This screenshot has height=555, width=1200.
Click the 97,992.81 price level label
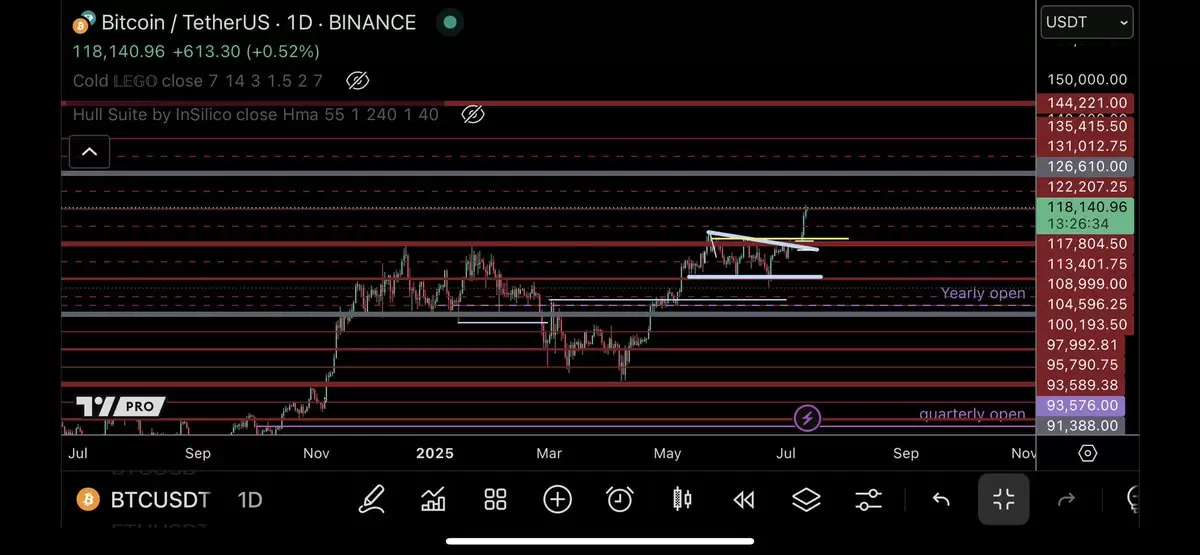1081,345
